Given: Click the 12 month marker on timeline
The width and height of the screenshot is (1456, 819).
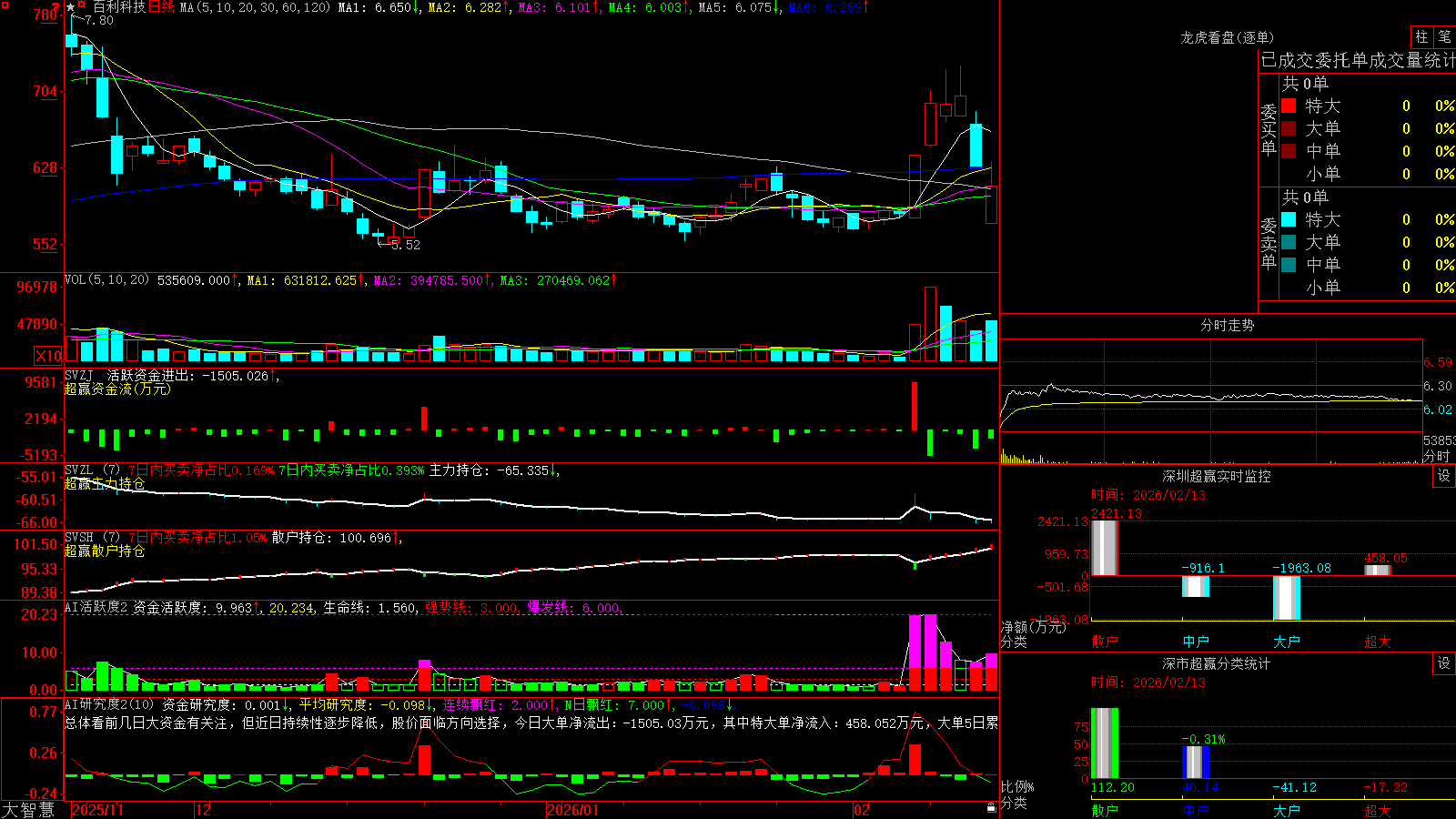Looking at the screenshot, I should 204,810.
